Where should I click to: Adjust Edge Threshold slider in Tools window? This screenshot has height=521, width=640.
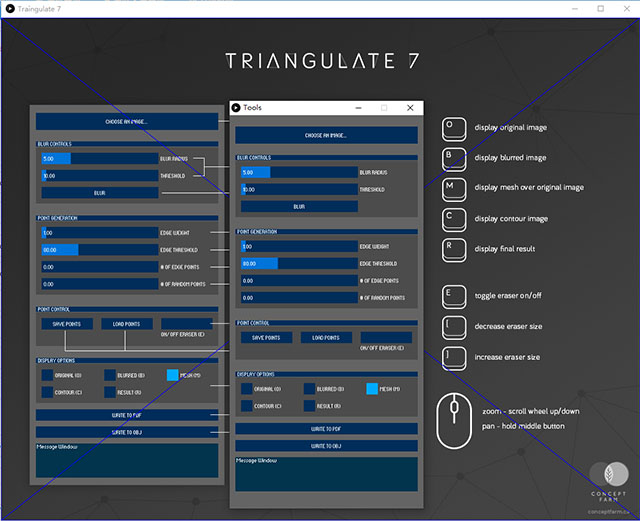pos(299,263)
